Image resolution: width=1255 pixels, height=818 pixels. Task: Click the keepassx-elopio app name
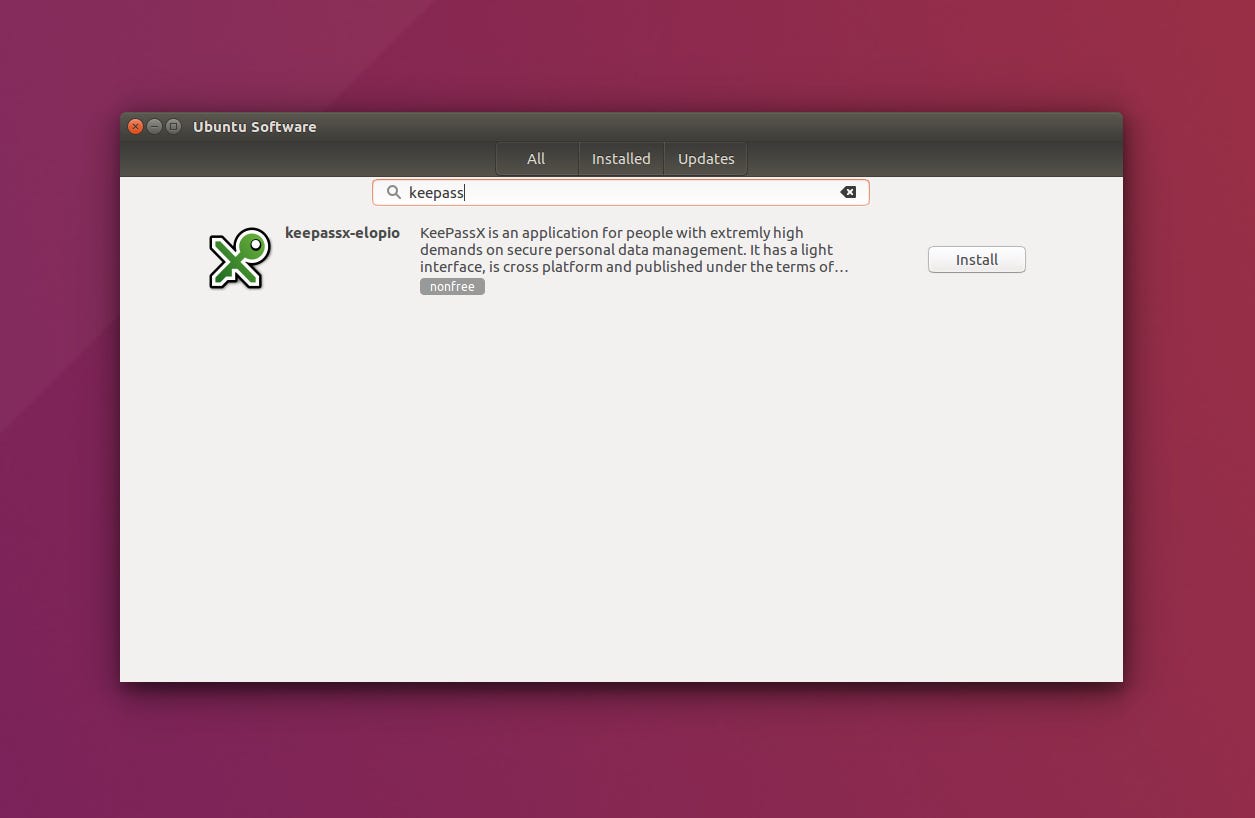click(x=342, y=232)
